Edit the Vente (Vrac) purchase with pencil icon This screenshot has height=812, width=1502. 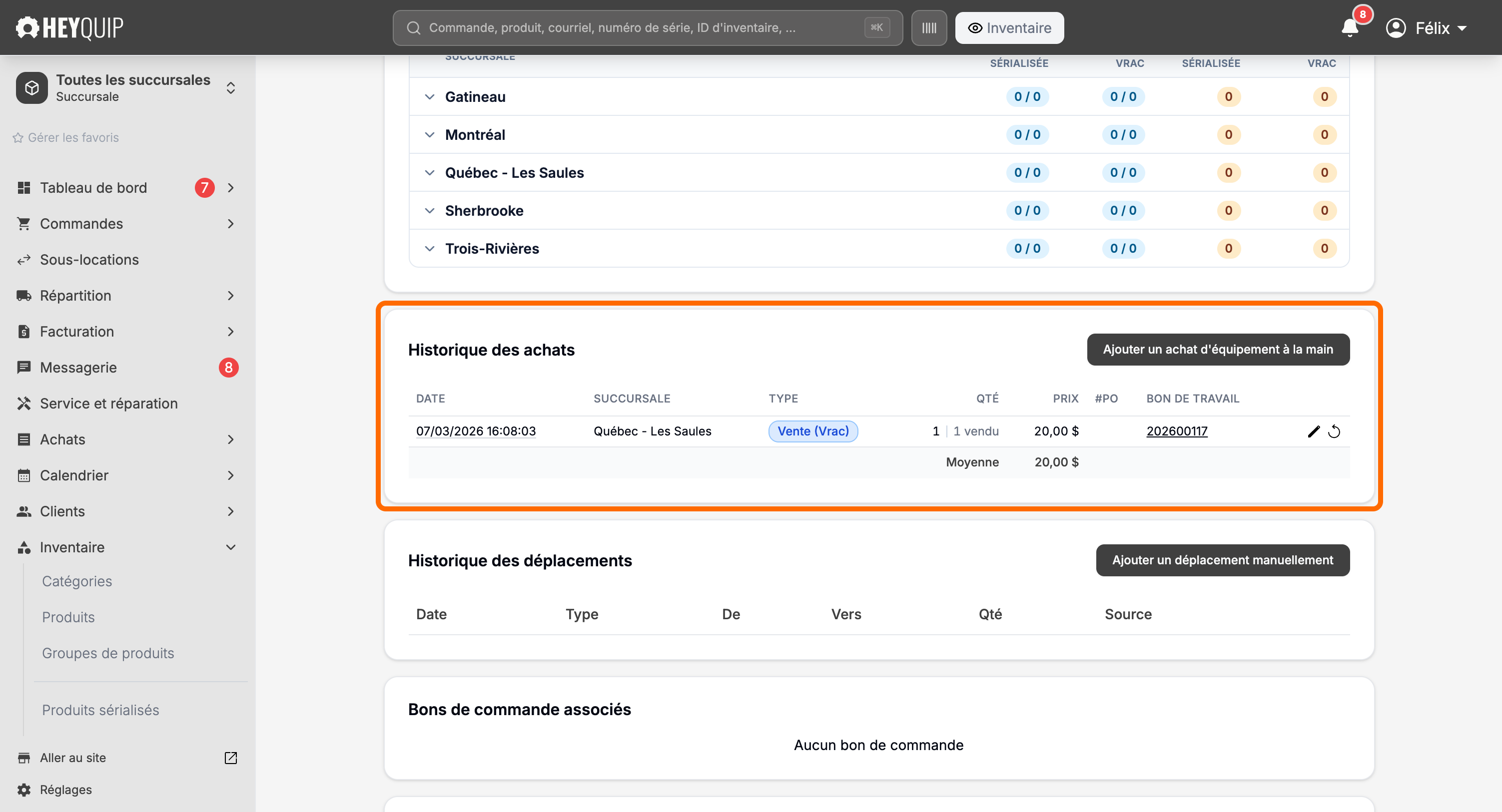click(1313, 431)
